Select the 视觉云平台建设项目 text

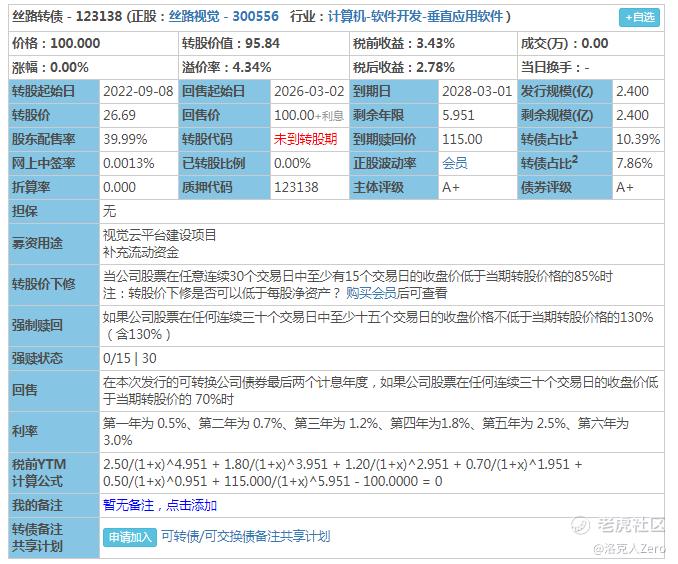click(160, 235)
